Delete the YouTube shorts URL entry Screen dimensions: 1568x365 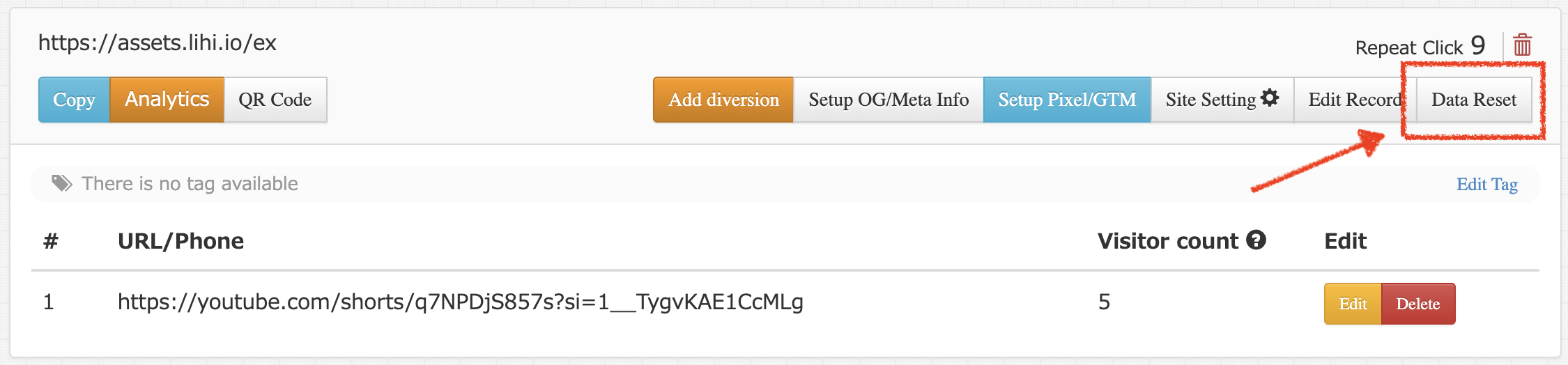(1417, 304)
